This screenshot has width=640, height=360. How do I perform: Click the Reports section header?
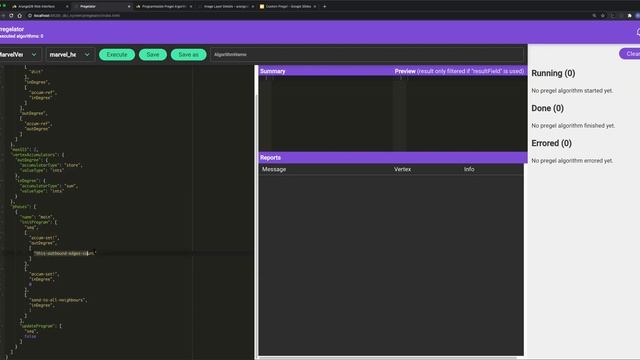point(270,158)
